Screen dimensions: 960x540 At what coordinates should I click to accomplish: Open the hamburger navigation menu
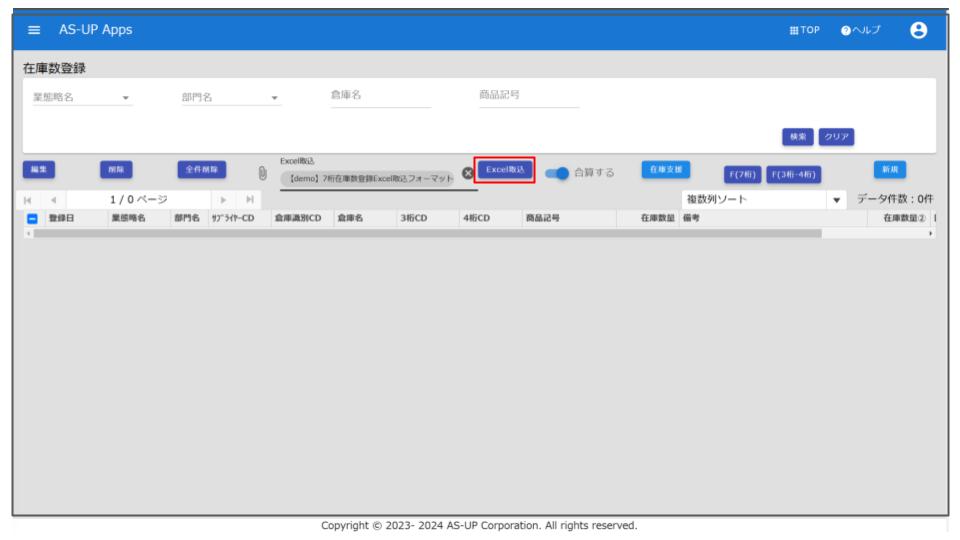click(32, 30)
